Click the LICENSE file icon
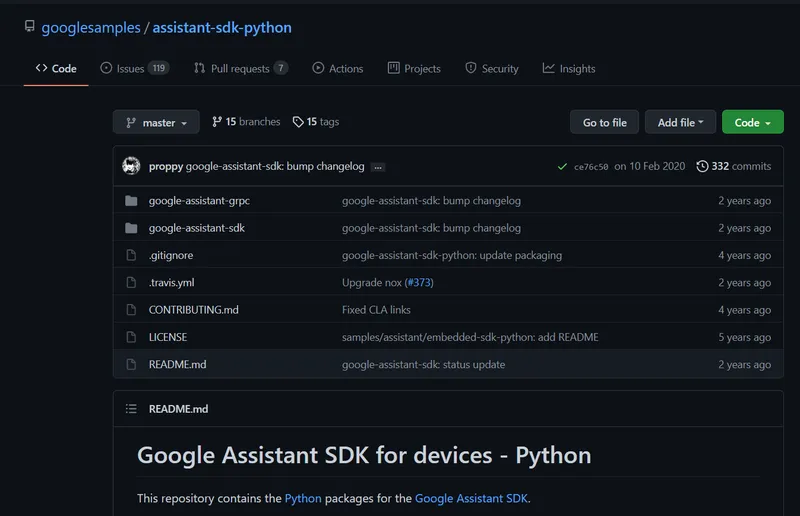 pos(131,337)
